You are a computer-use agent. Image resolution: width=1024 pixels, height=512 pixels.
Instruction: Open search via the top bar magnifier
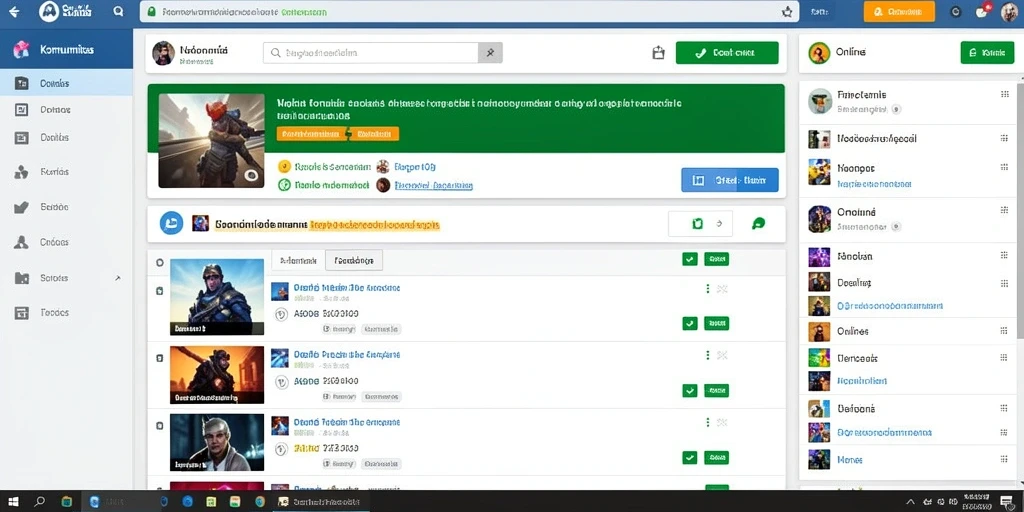(118, 11)
